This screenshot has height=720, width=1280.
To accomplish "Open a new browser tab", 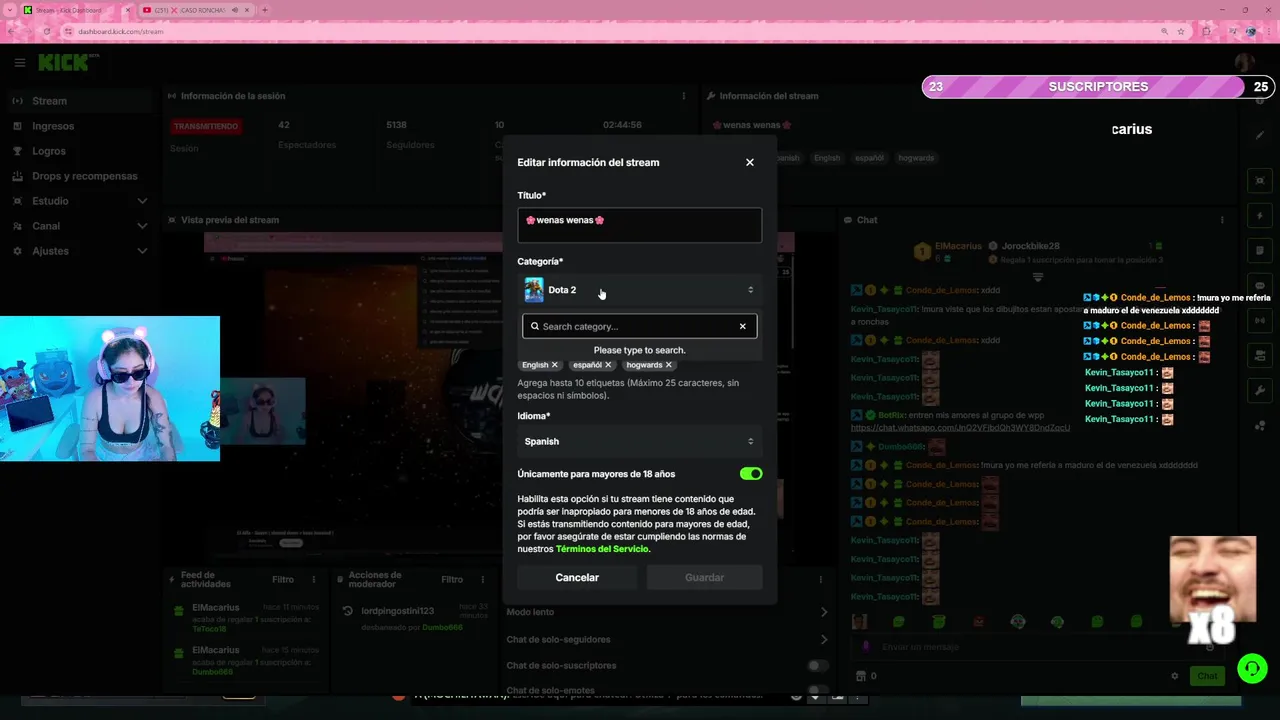I will (265, 10).
